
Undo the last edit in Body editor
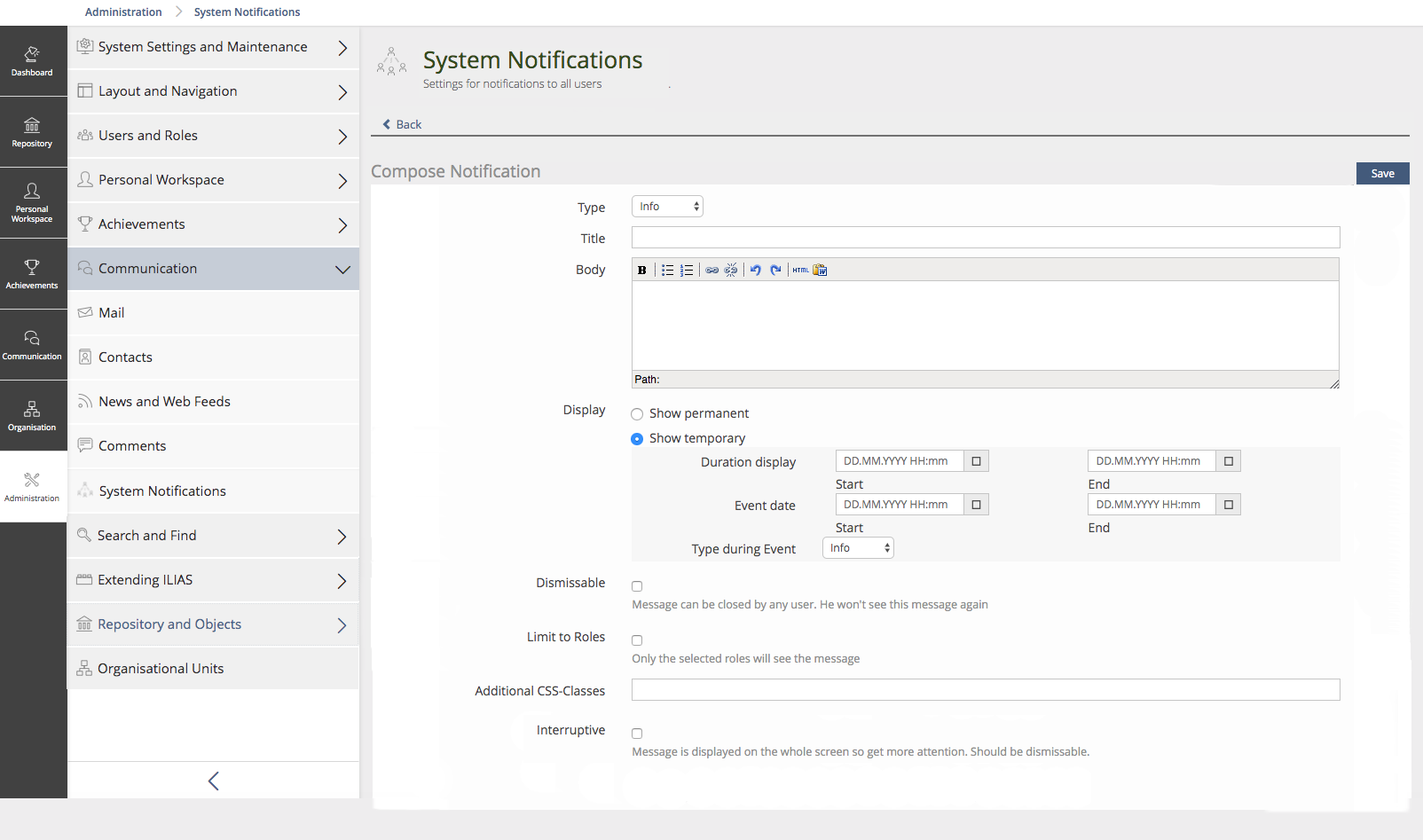pos(755,271)
